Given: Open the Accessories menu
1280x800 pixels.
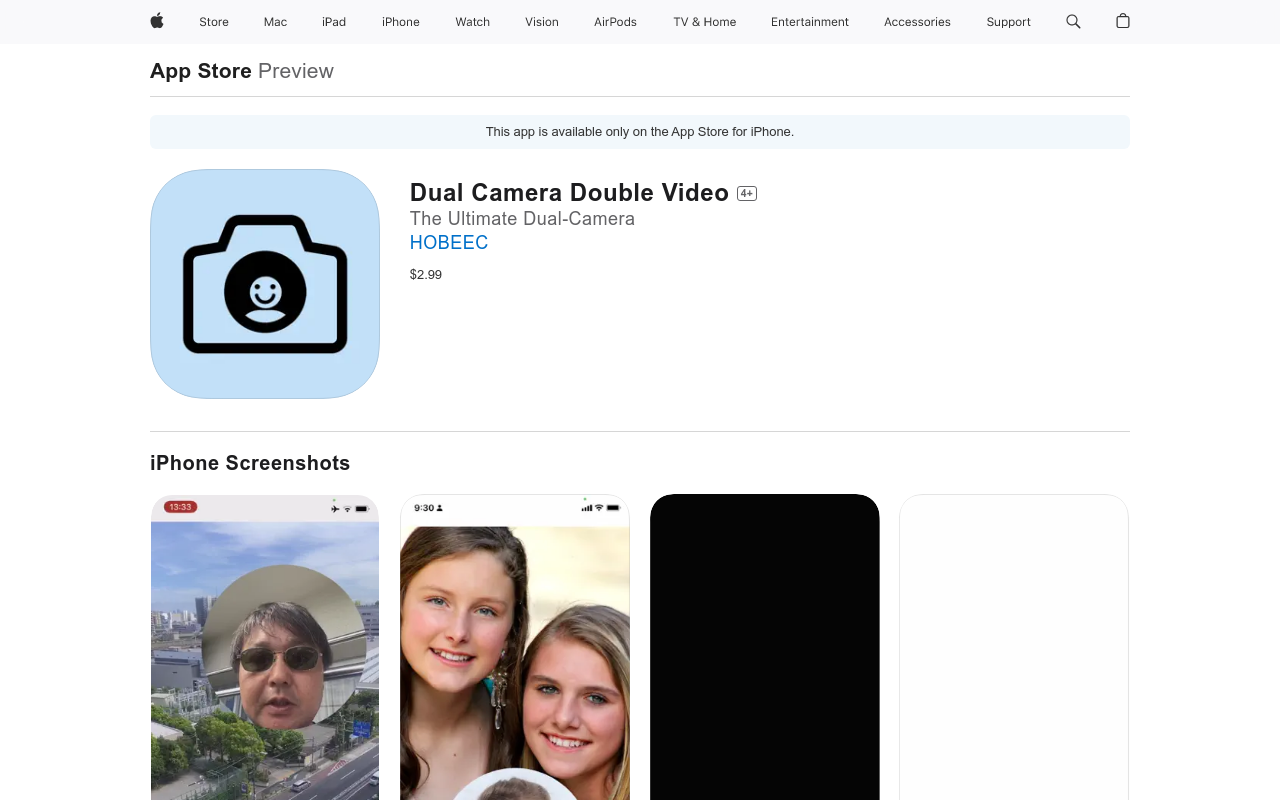Looking at the screenshot, I should tap(917, 22).
